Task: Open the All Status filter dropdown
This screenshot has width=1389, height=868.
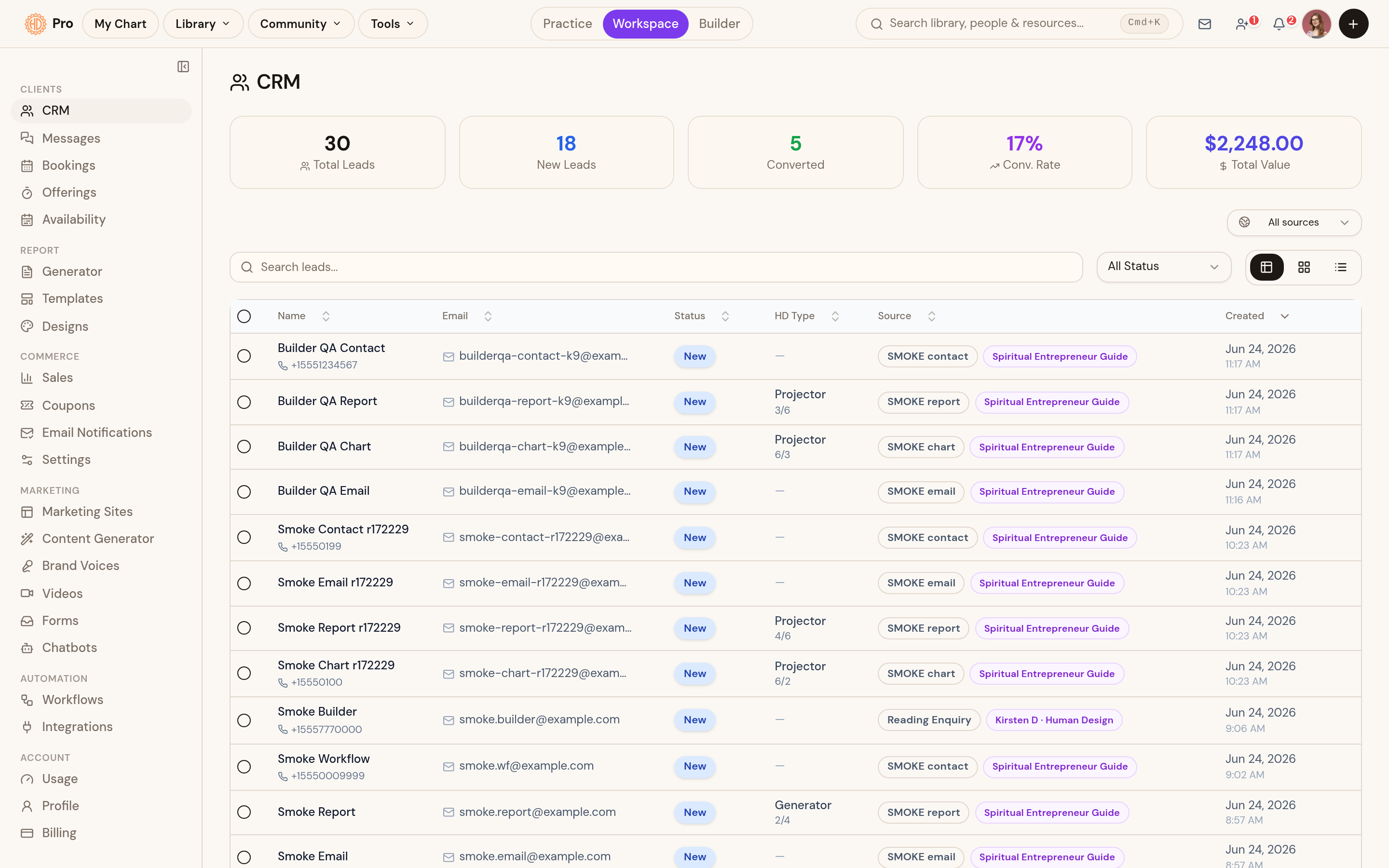Action: 1163,267
